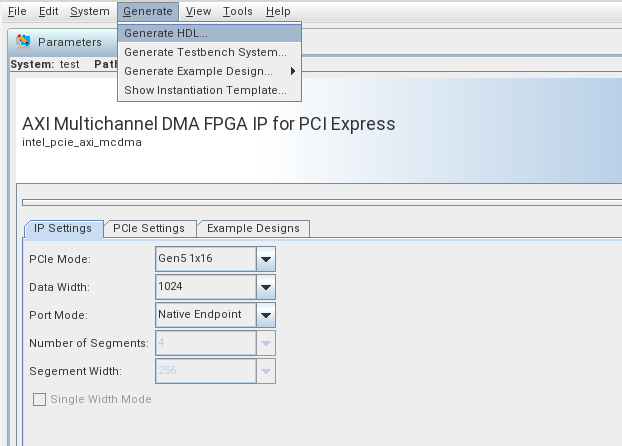Screen dimensions: 622x446
Task: Switch to the Example Designs tab
Action: click(x=253, y=228)
